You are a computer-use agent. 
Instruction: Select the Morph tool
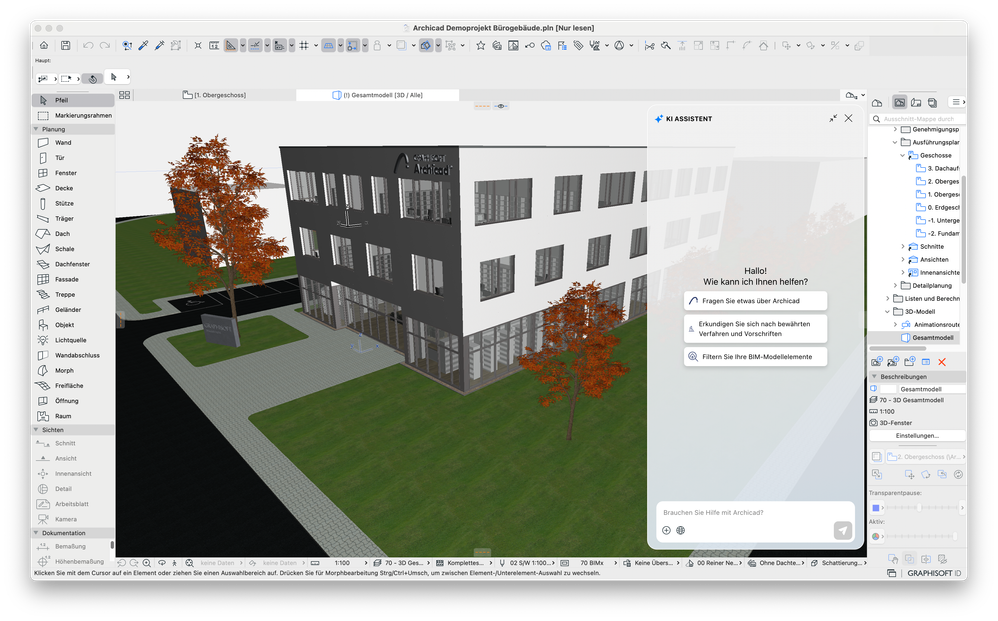tap(73, 370)
